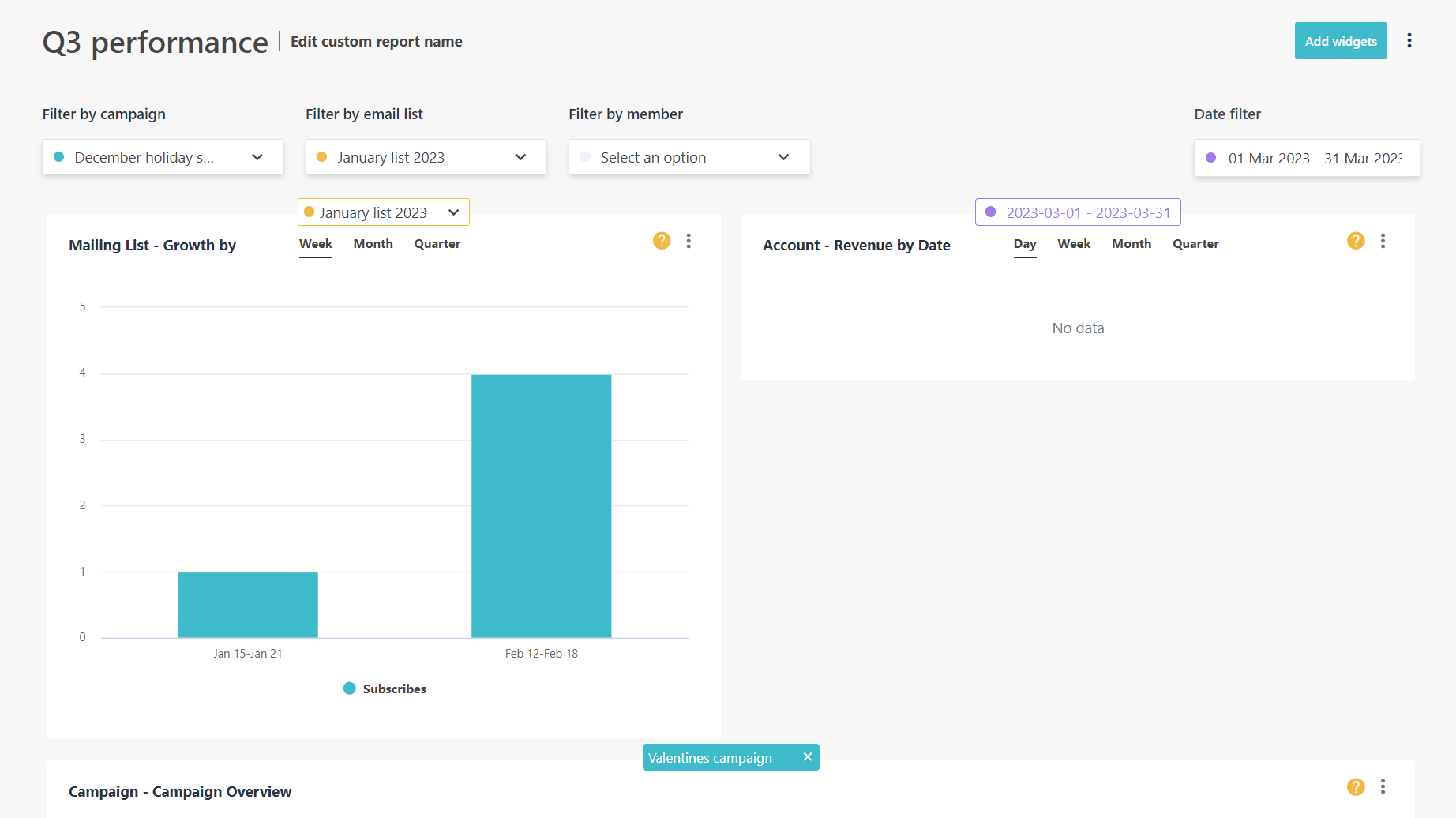Open the global Date filter selector
Image resolution: width=1456 pixels, height=818 pixels.
pos(1307,157)
